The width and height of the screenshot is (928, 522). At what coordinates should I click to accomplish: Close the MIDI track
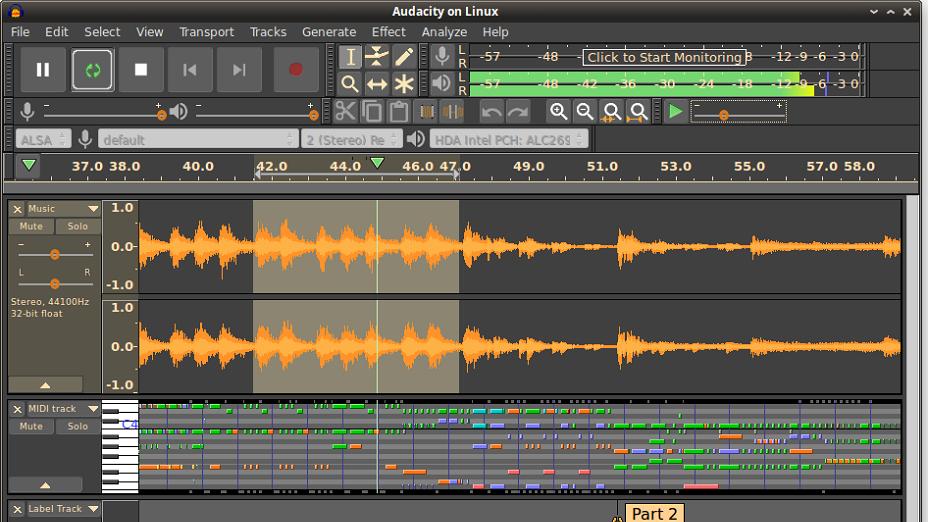tap(17, 409)
